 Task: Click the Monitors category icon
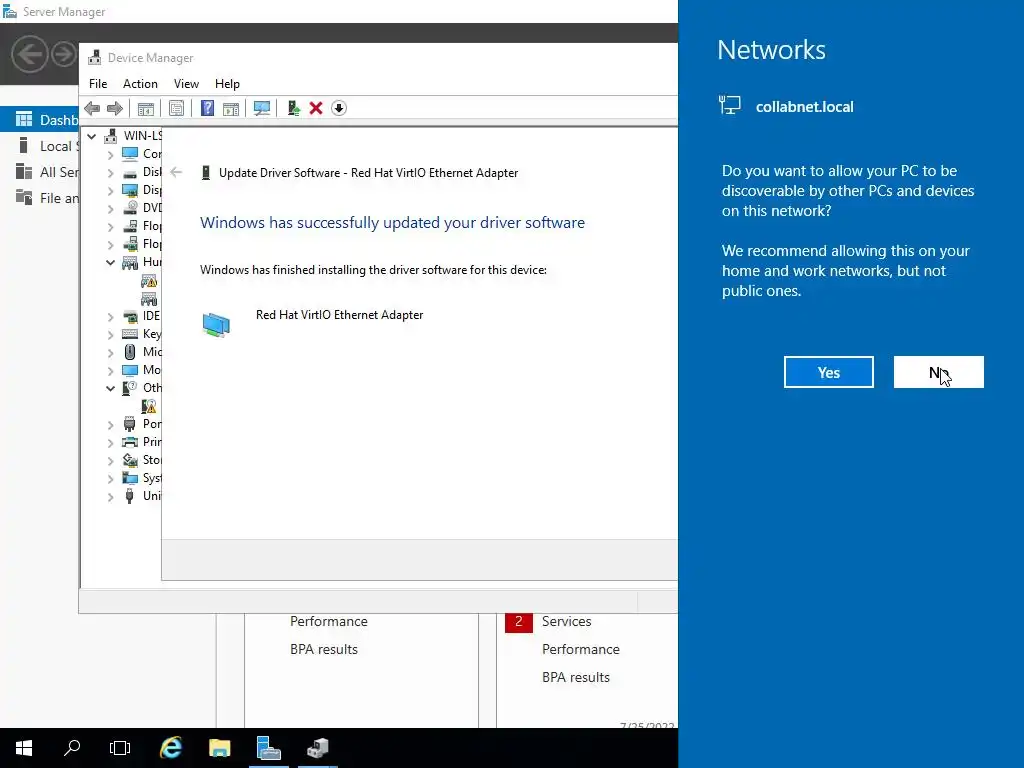click(130, 370)
